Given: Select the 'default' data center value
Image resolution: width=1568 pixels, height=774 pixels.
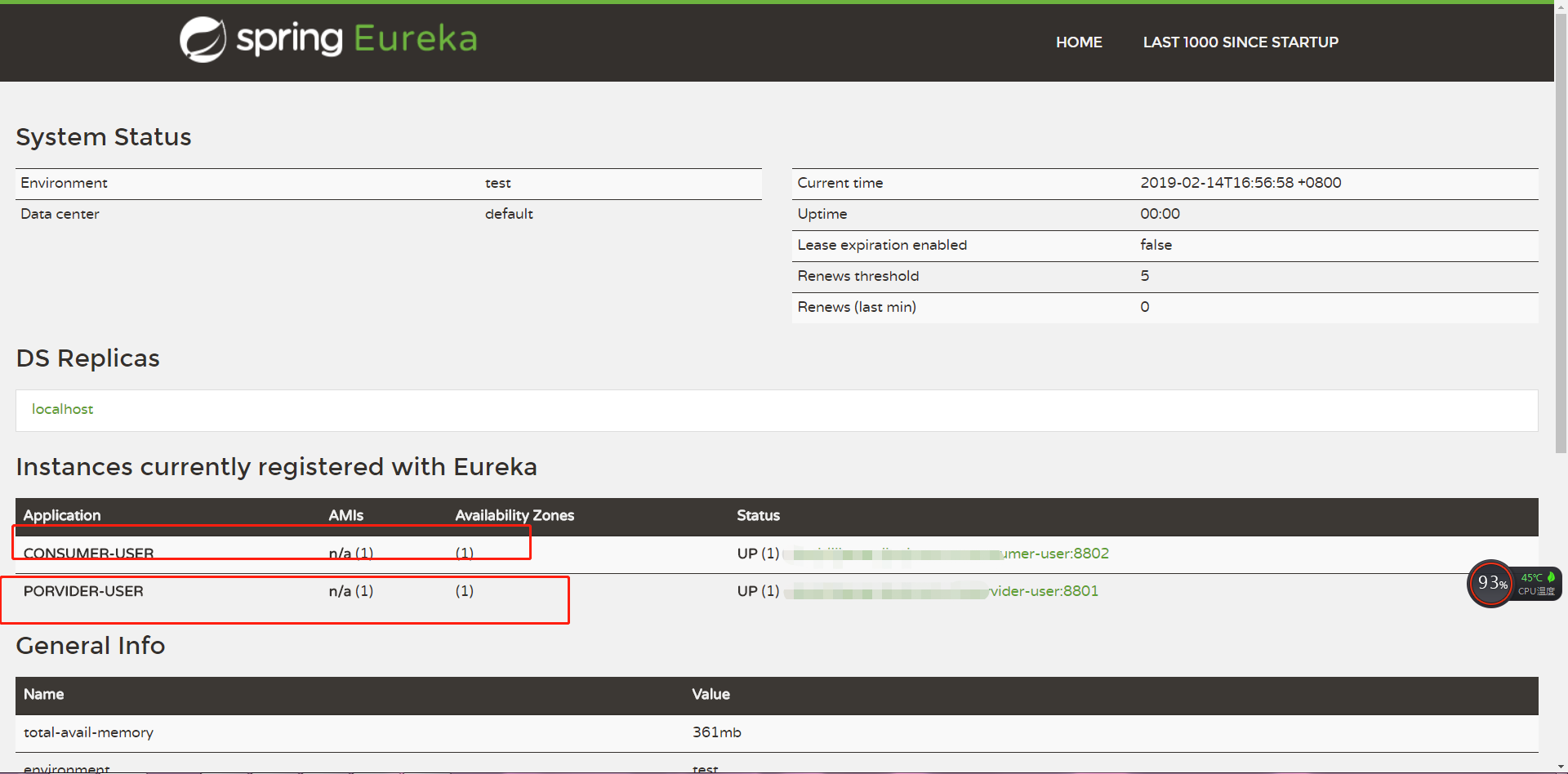Looking at the screenshot, I should pyautogui.click(x=509, y=214).
